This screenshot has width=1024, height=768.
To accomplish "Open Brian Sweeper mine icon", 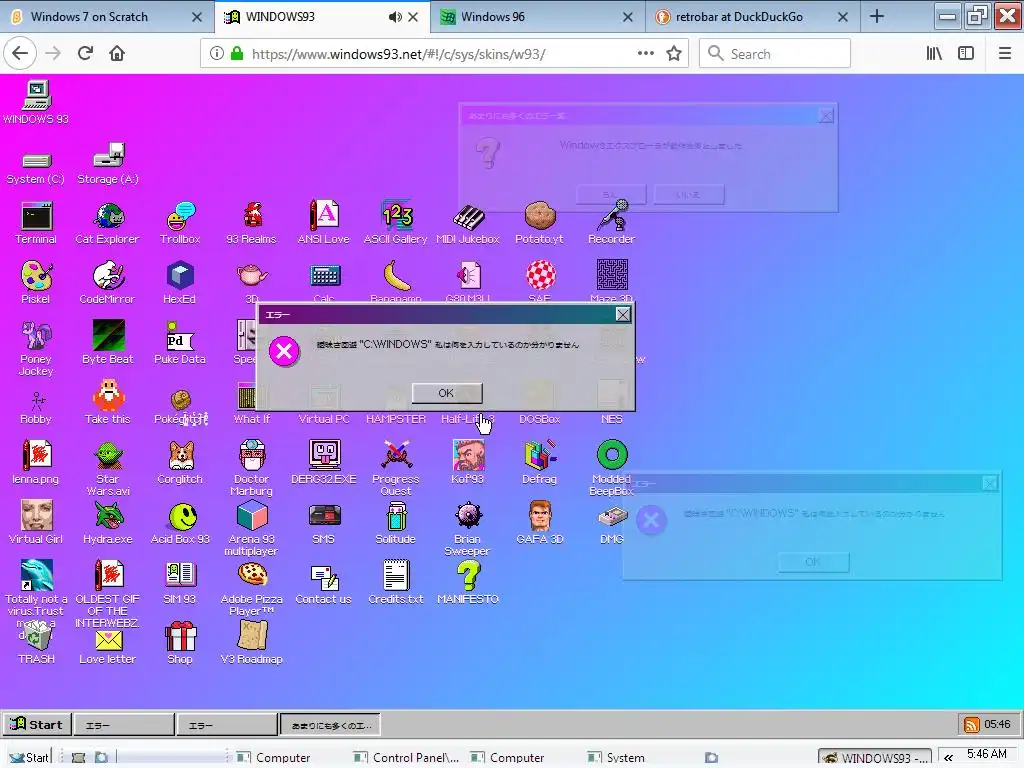I will tap(468, 528).
